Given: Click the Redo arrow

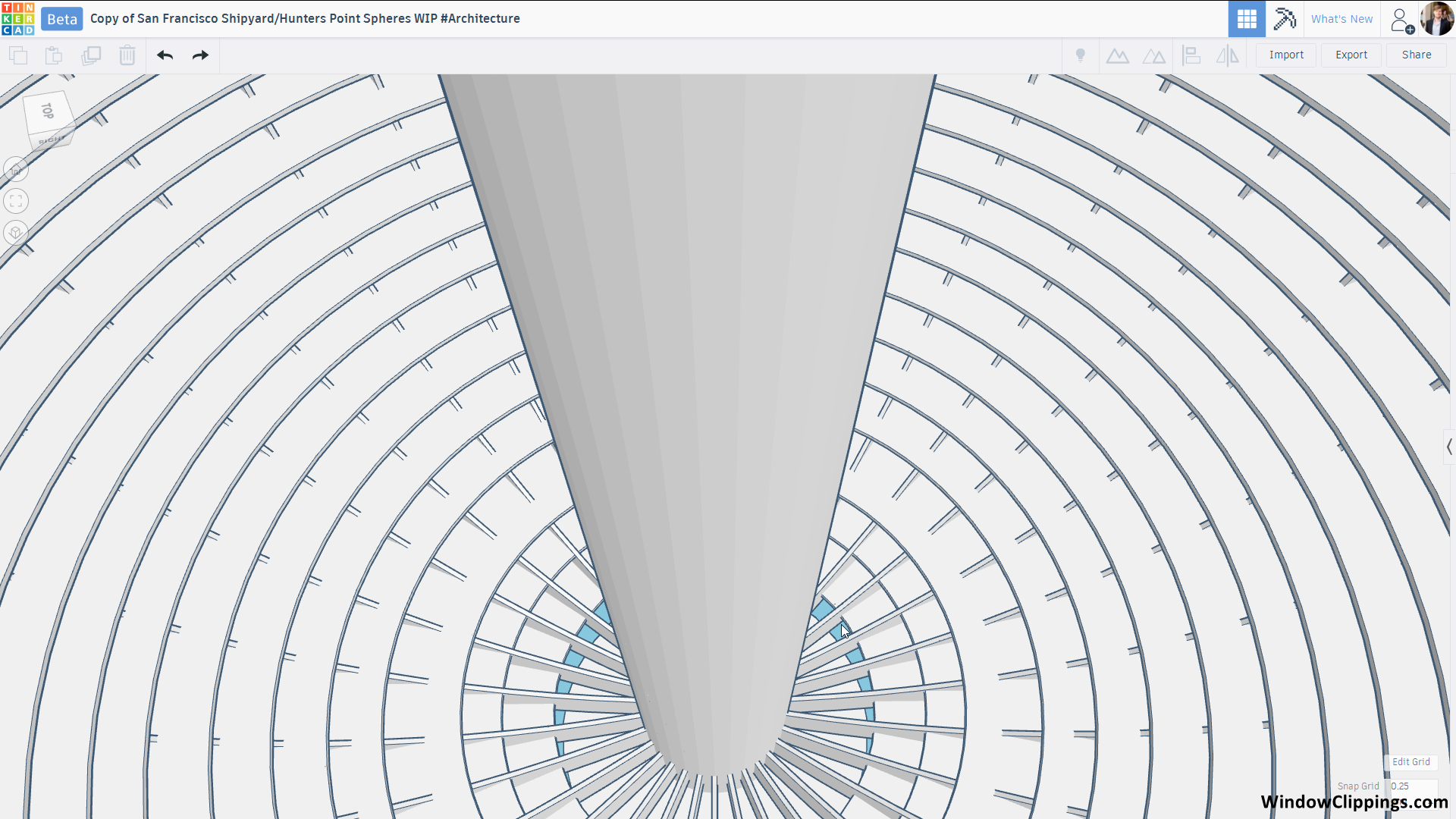Looking at the screenshot, I should (200, 55).
